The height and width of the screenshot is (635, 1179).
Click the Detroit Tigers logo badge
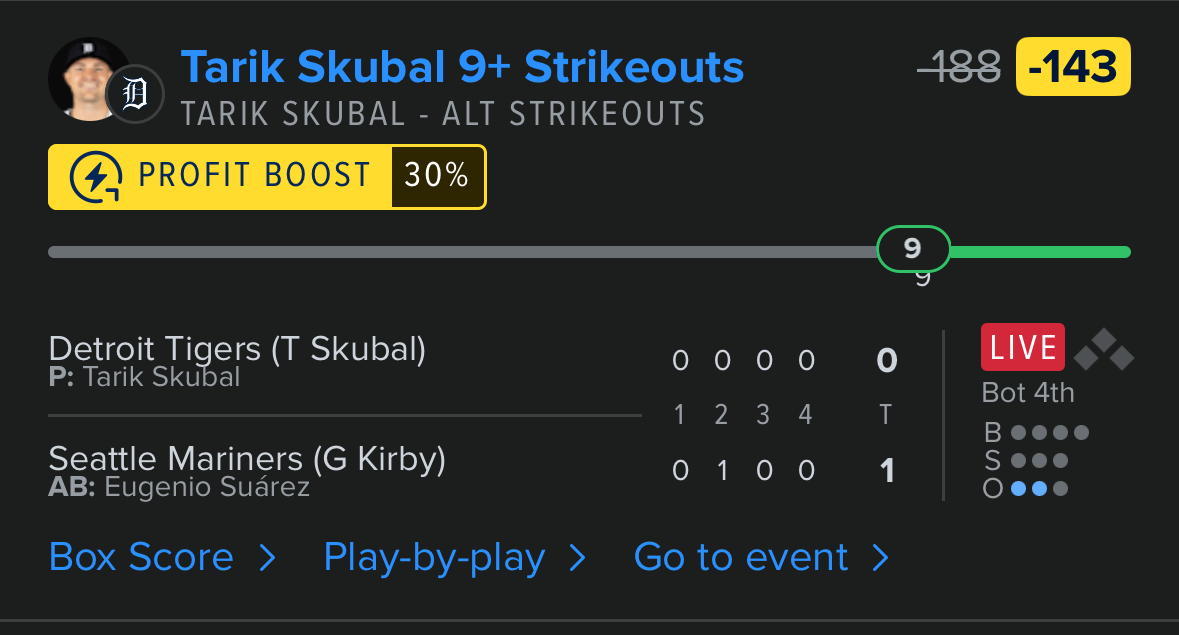(134, 95)
